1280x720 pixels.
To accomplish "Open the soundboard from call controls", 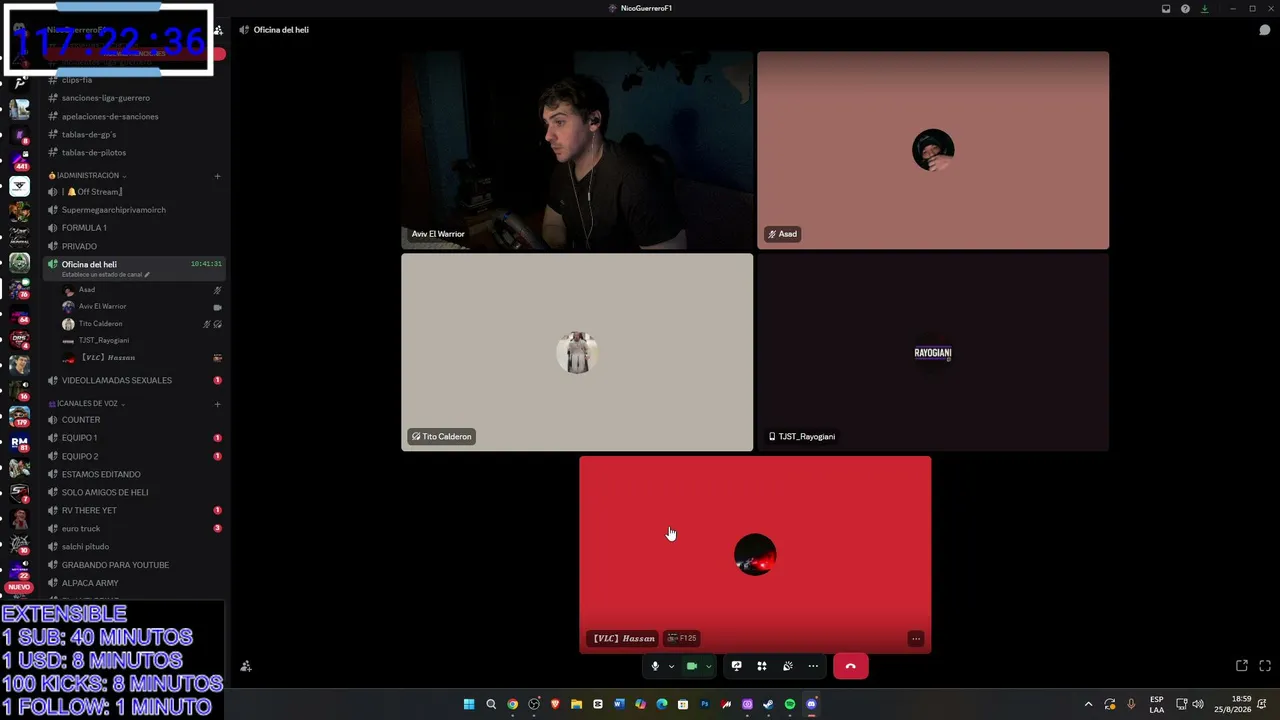I will pos(788,666).
